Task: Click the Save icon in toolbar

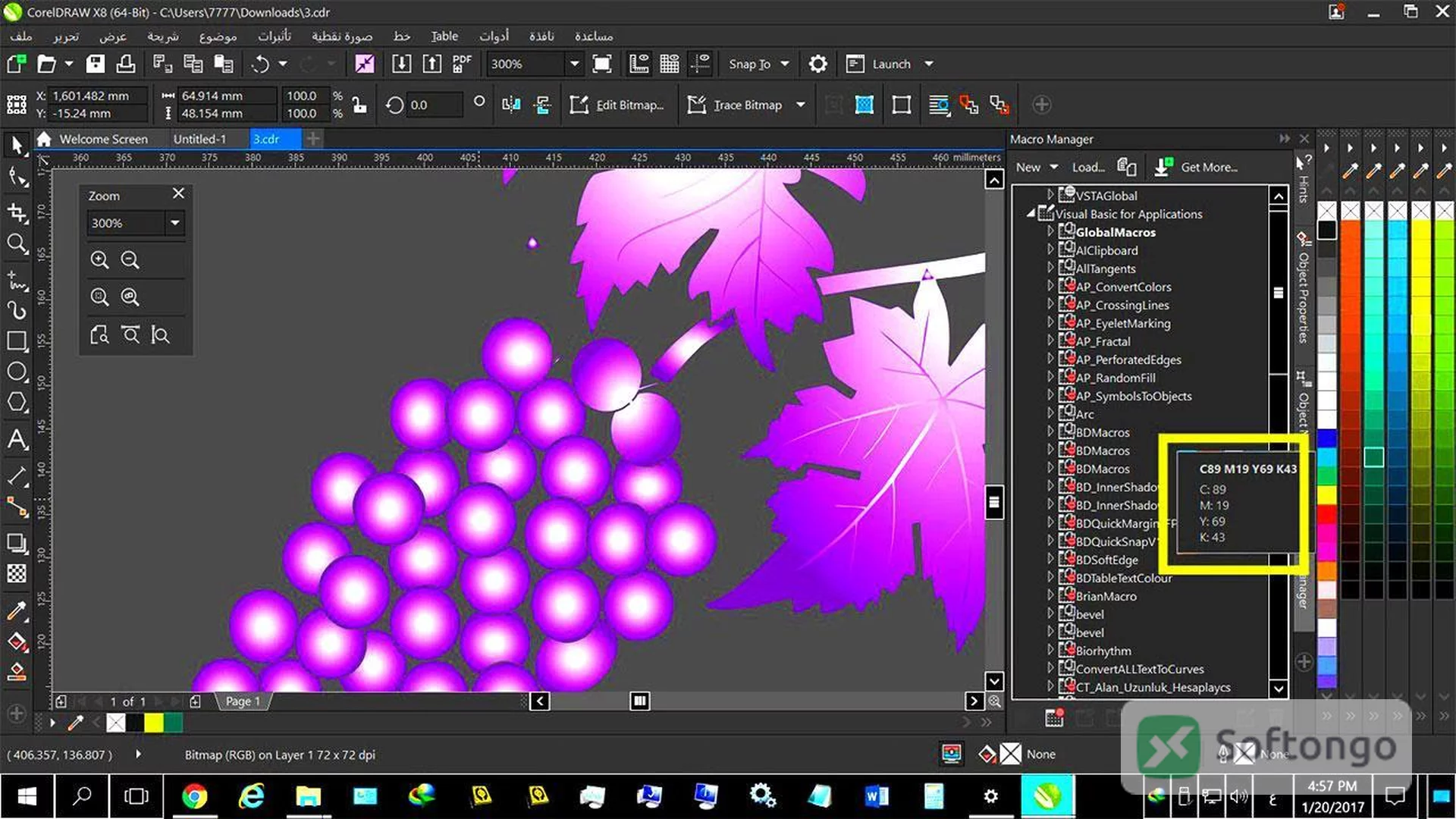Action: [x=95, y=64]
